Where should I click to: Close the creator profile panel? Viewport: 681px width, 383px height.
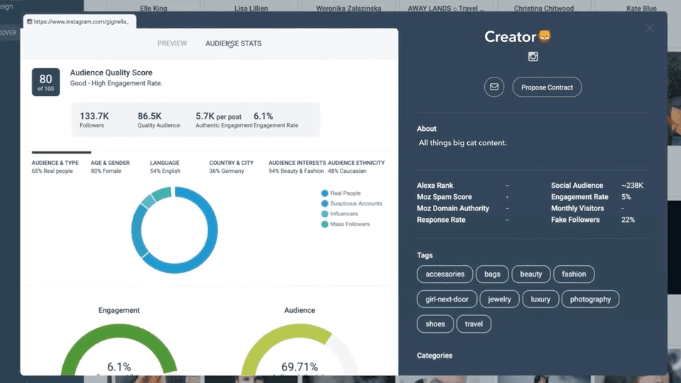(x=650, y=28)
